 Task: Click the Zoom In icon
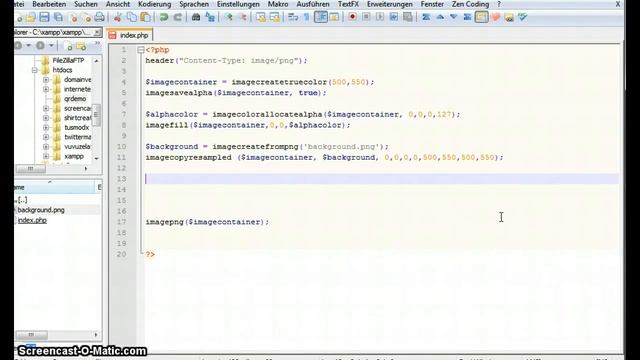pyautogui.click(x=229, y=17)
